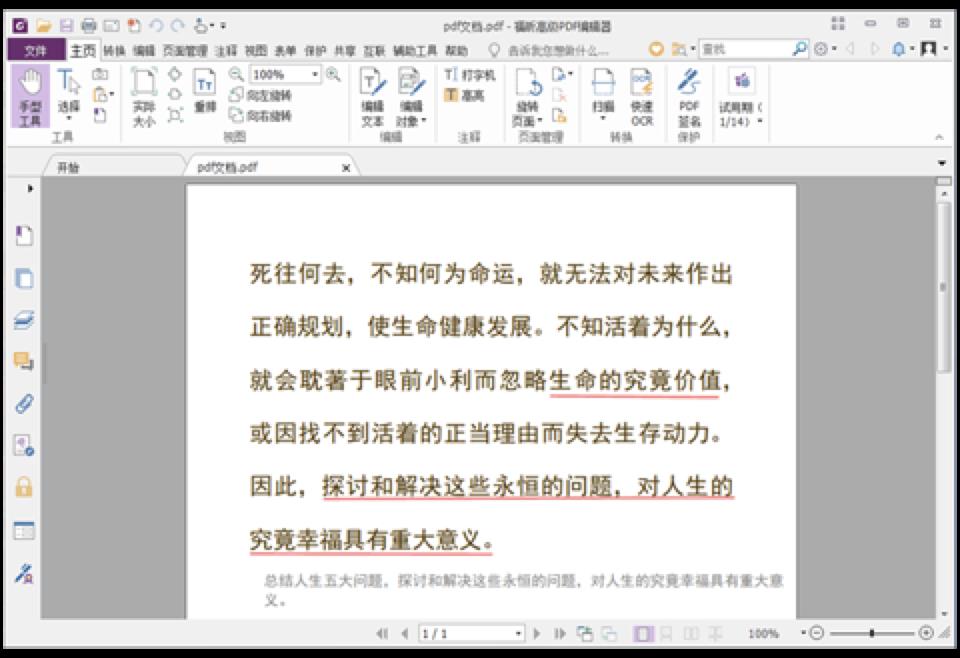Click the Tell me what you want field
The height and width of the screenshot is (658, 960).
pos(558,50)
